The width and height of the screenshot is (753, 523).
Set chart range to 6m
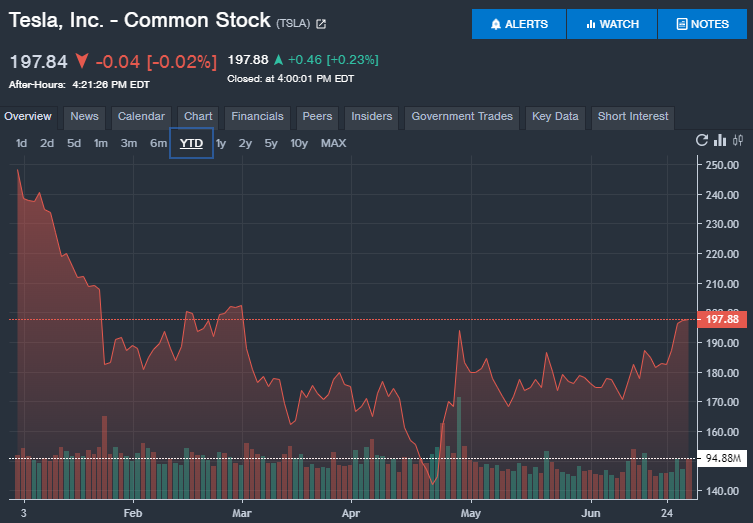158,143
